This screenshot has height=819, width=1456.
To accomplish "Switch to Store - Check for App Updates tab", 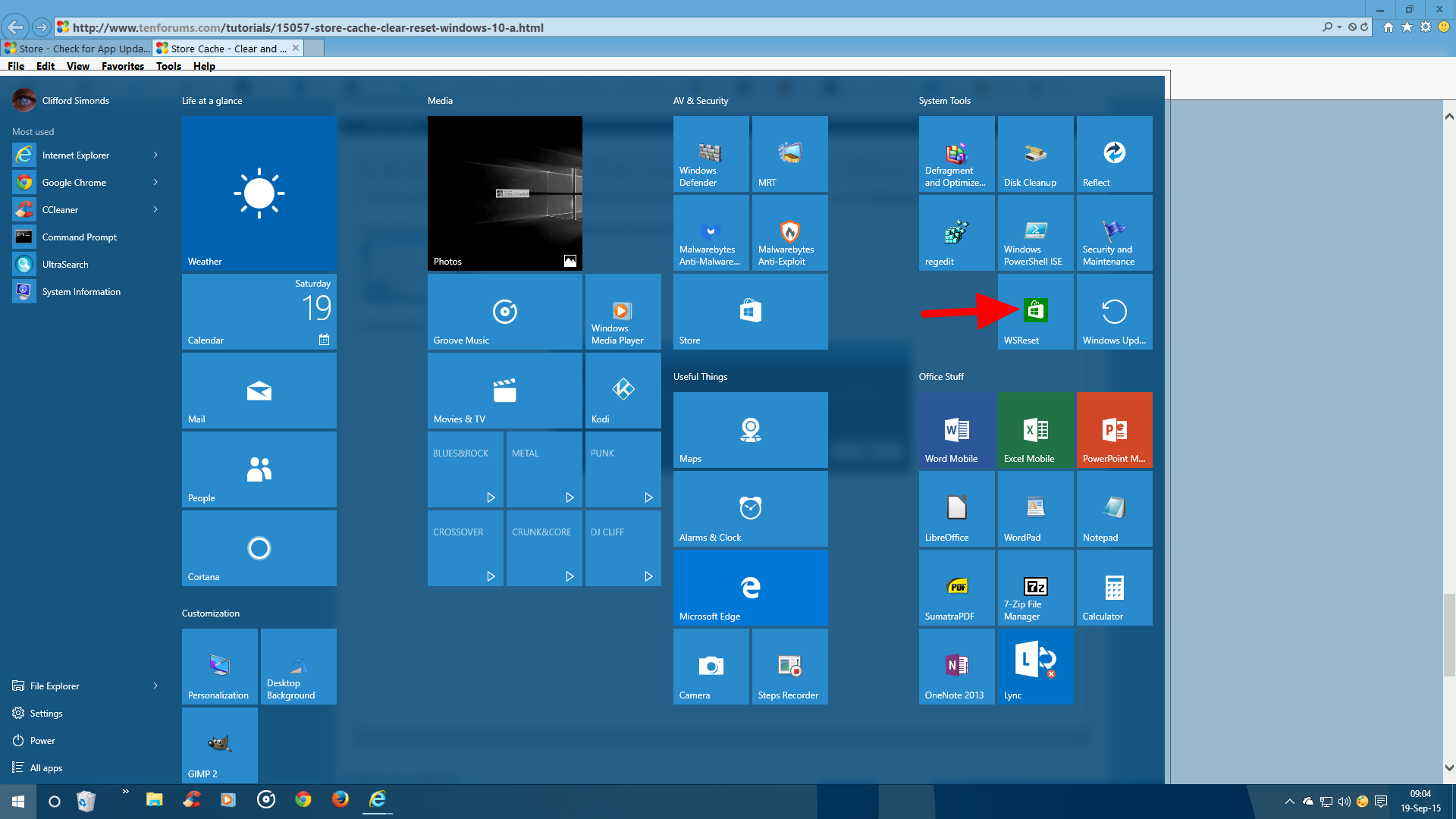I will point(77,49).
